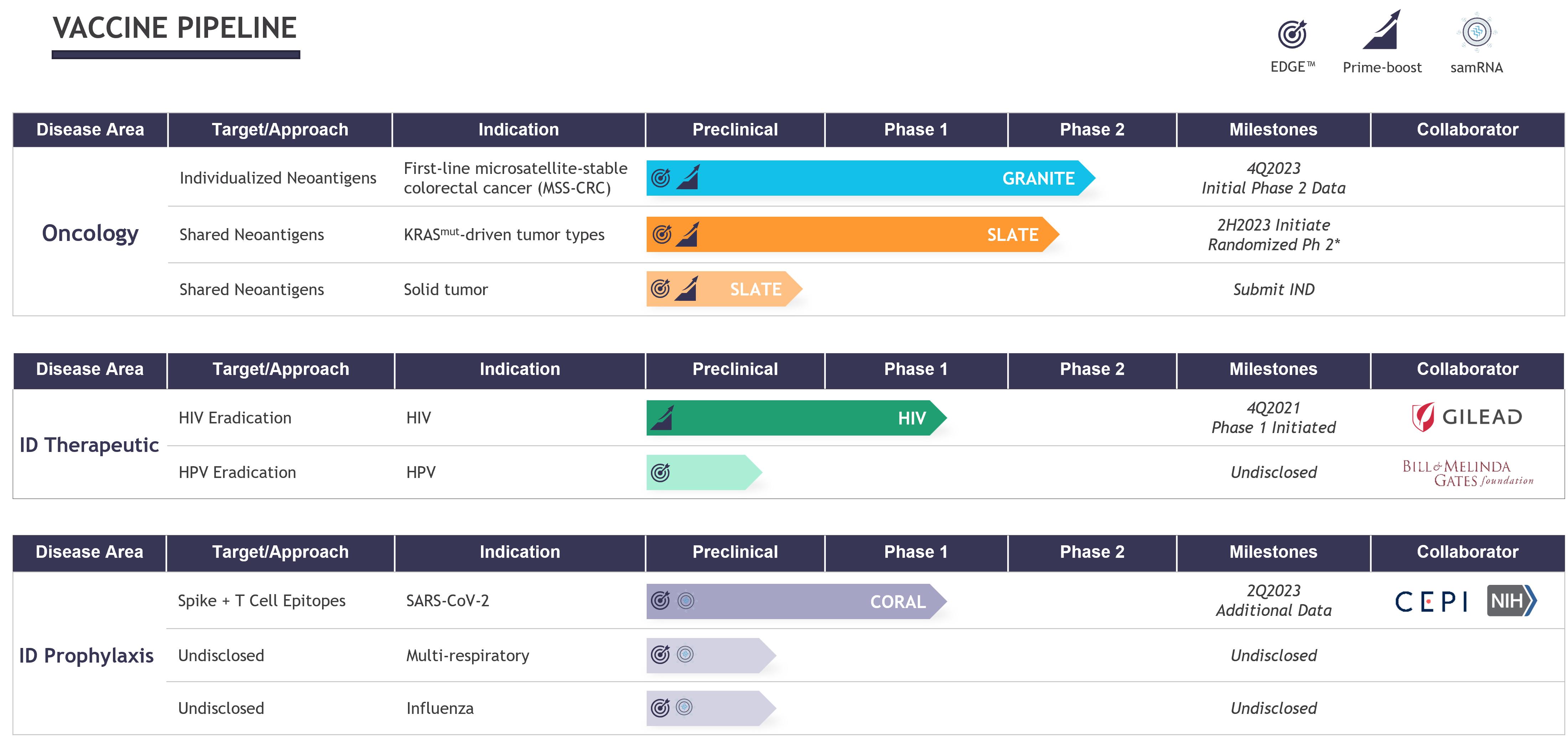This screenshot has height=736, width=1568.
Task: Select the Milestones header in the Oncology table
Action: click(1273, 130)
